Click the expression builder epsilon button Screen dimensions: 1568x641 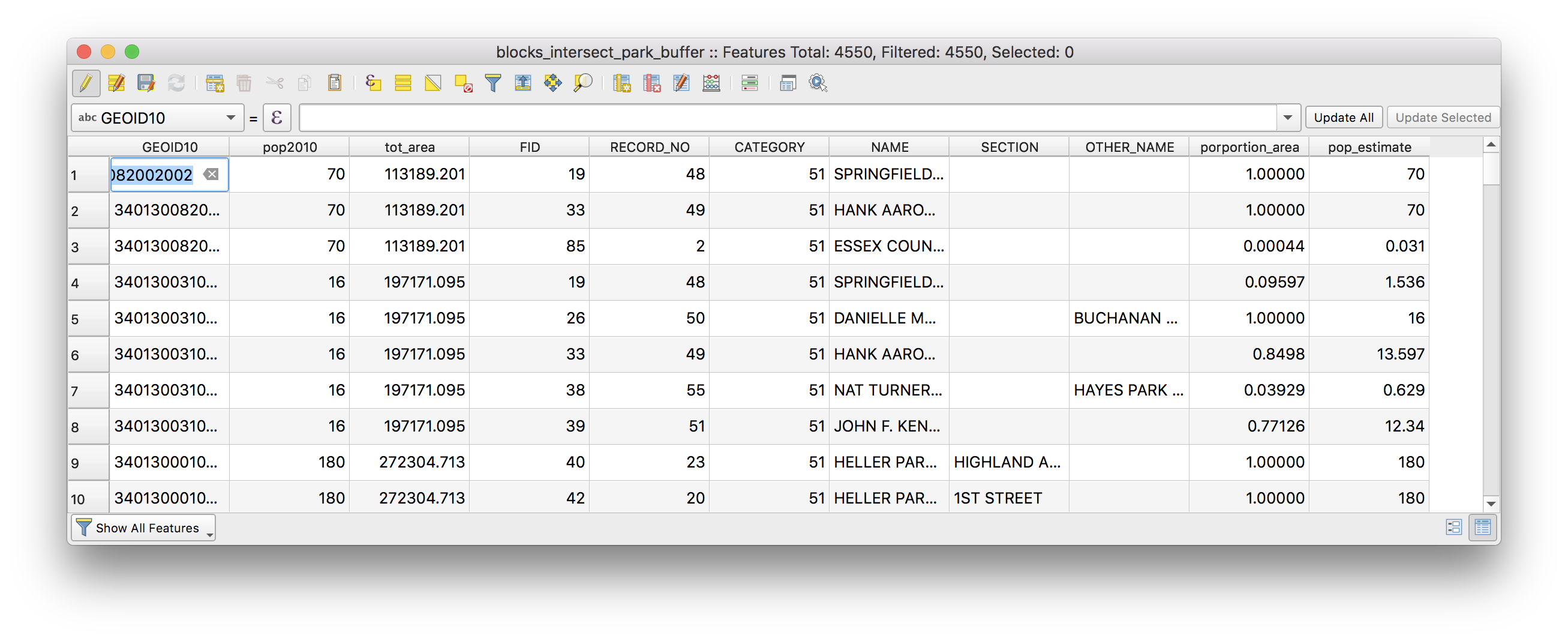[277, 118]
